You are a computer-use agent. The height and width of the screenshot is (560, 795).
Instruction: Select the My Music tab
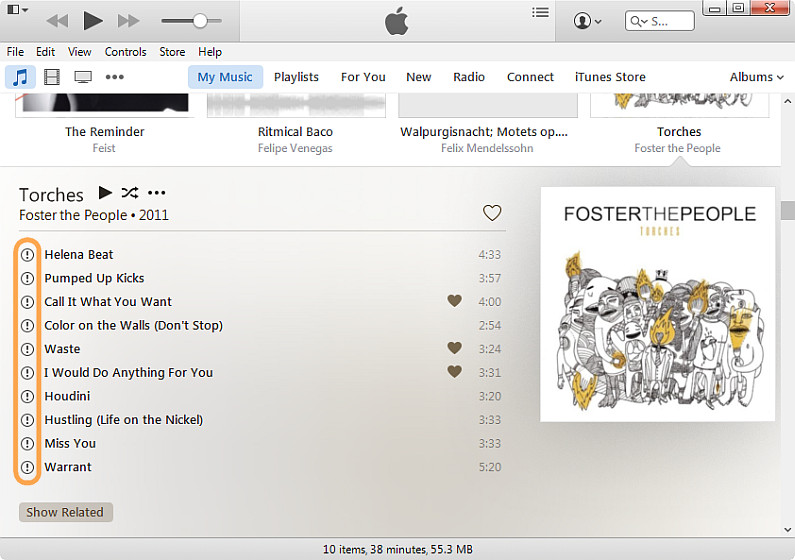(225, 77)
